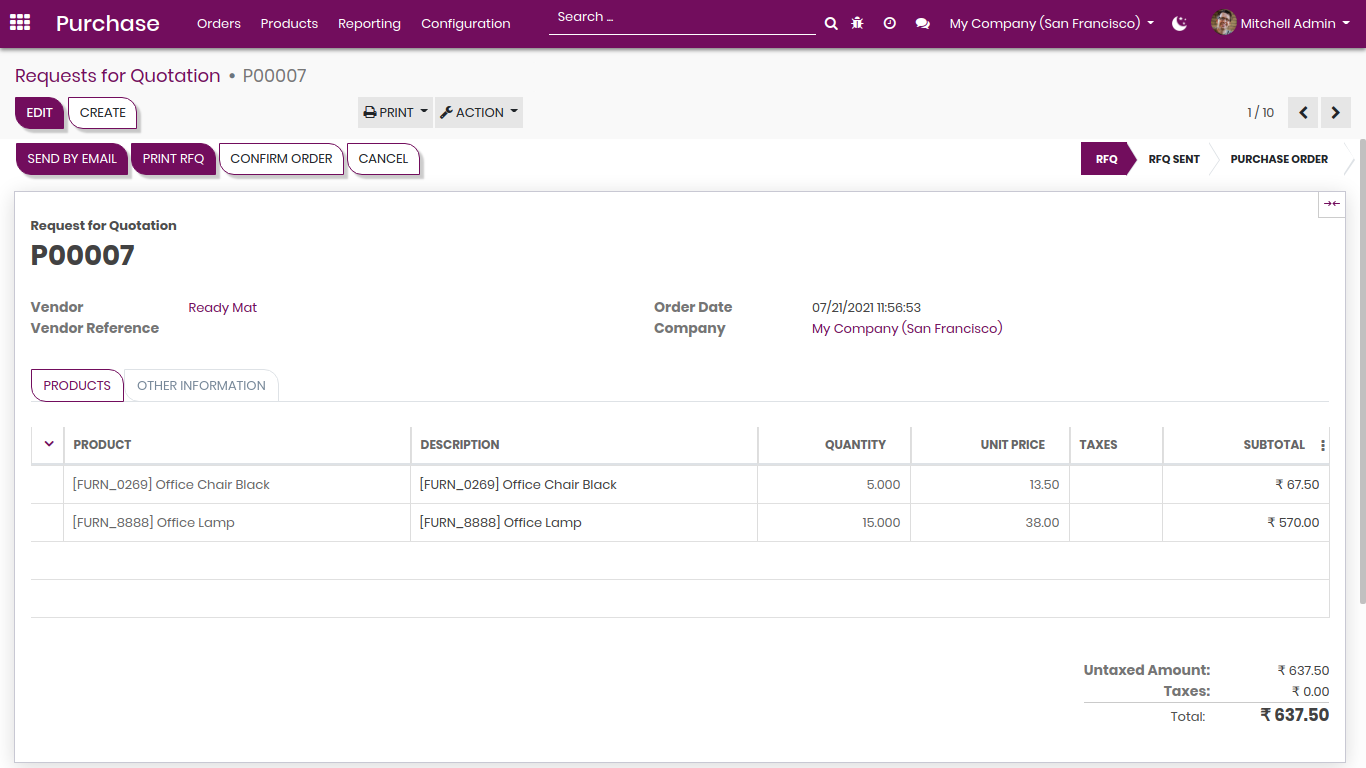This screenshot has height=768, width=1366.
Task: Click the Create button
Action: click(102, 113)
